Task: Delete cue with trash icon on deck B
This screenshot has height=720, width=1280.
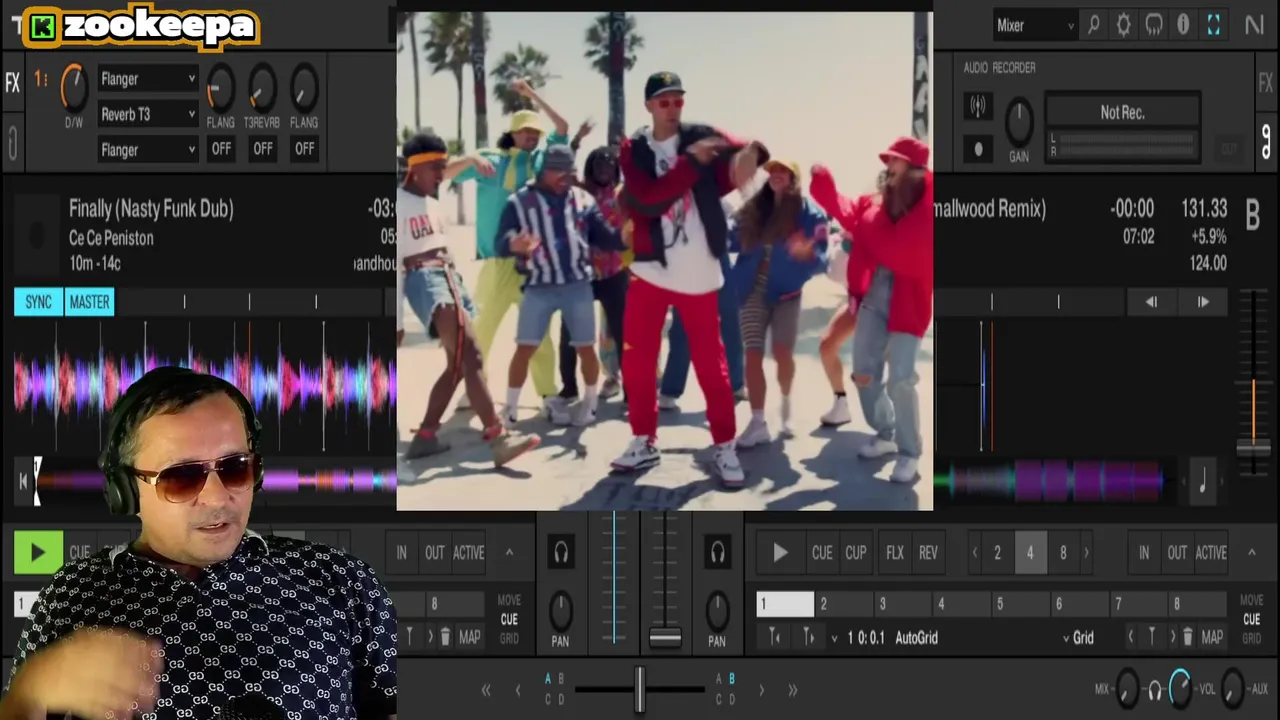Action: (1188, 637)
